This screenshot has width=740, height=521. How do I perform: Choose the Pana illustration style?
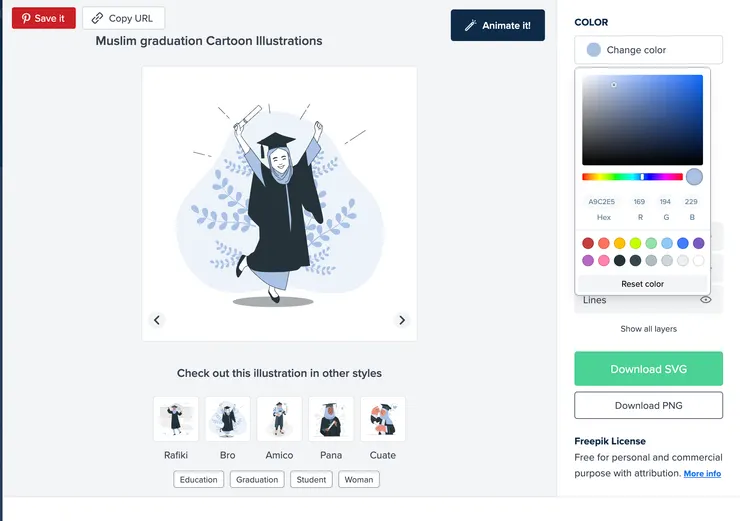[331, 419]
